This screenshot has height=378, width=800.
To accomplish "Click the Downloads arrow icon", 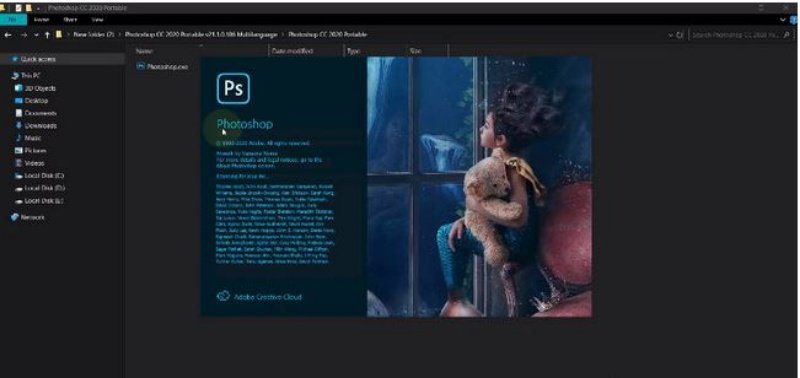I will click(x=19, y=125).
